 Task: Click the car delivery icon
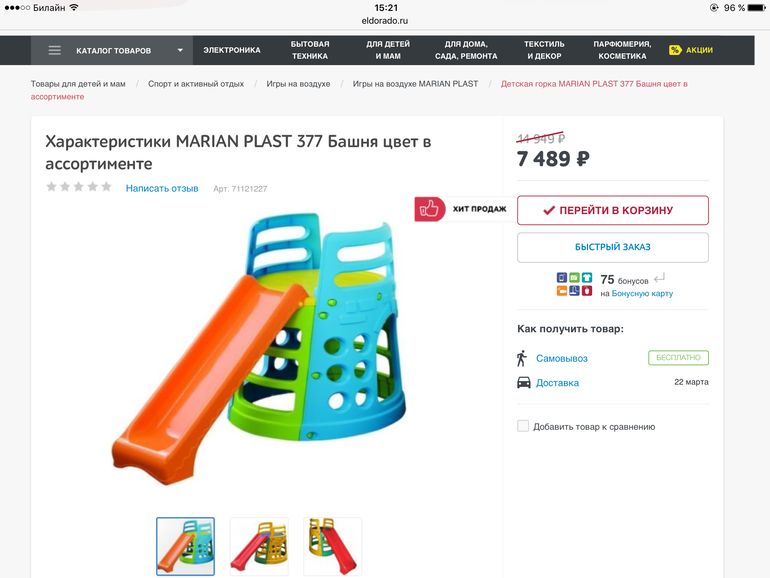tap(523, 382)
